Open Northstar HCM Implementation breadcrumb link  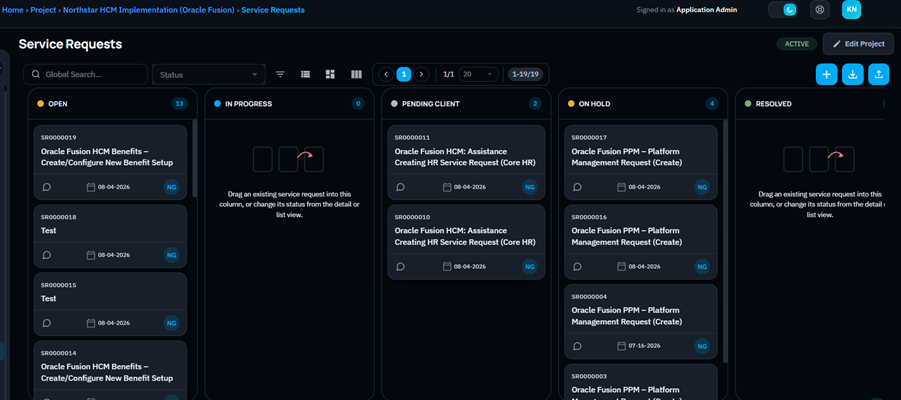[149, 10]
